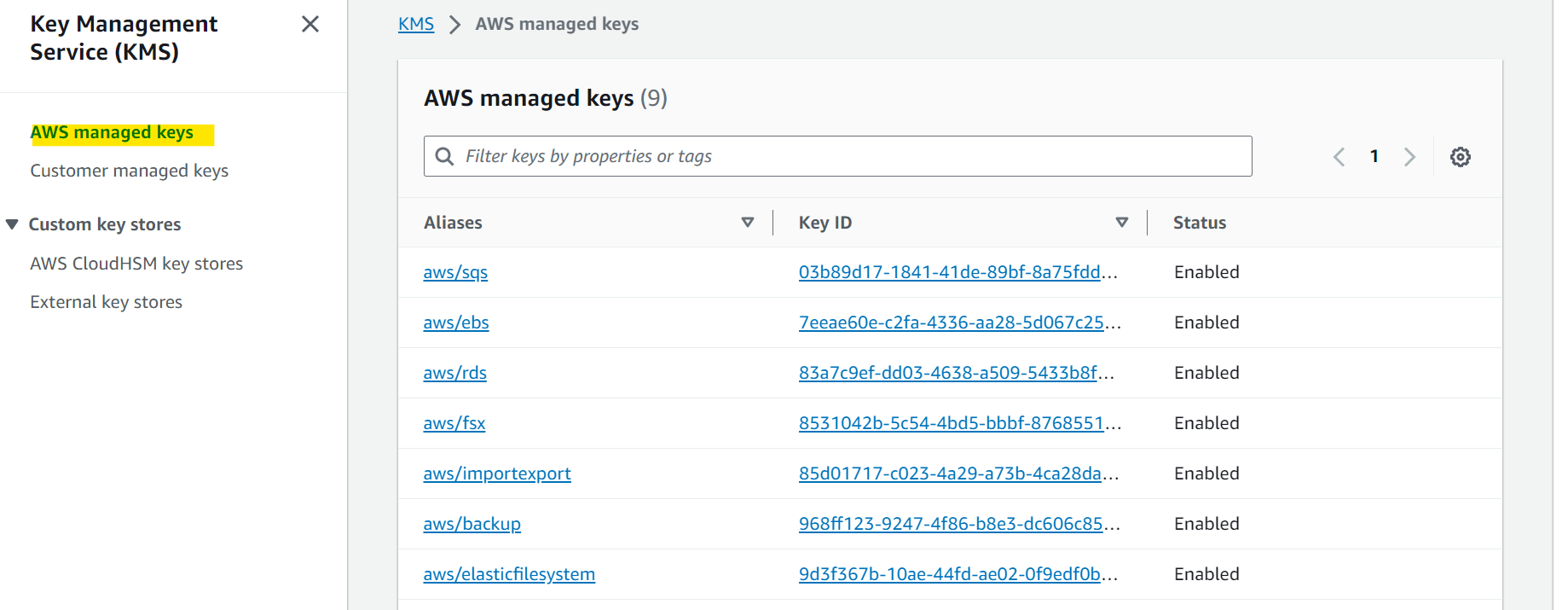
Task: Open the aws/elasticfilesystem alias
Action: pos(509,574)
